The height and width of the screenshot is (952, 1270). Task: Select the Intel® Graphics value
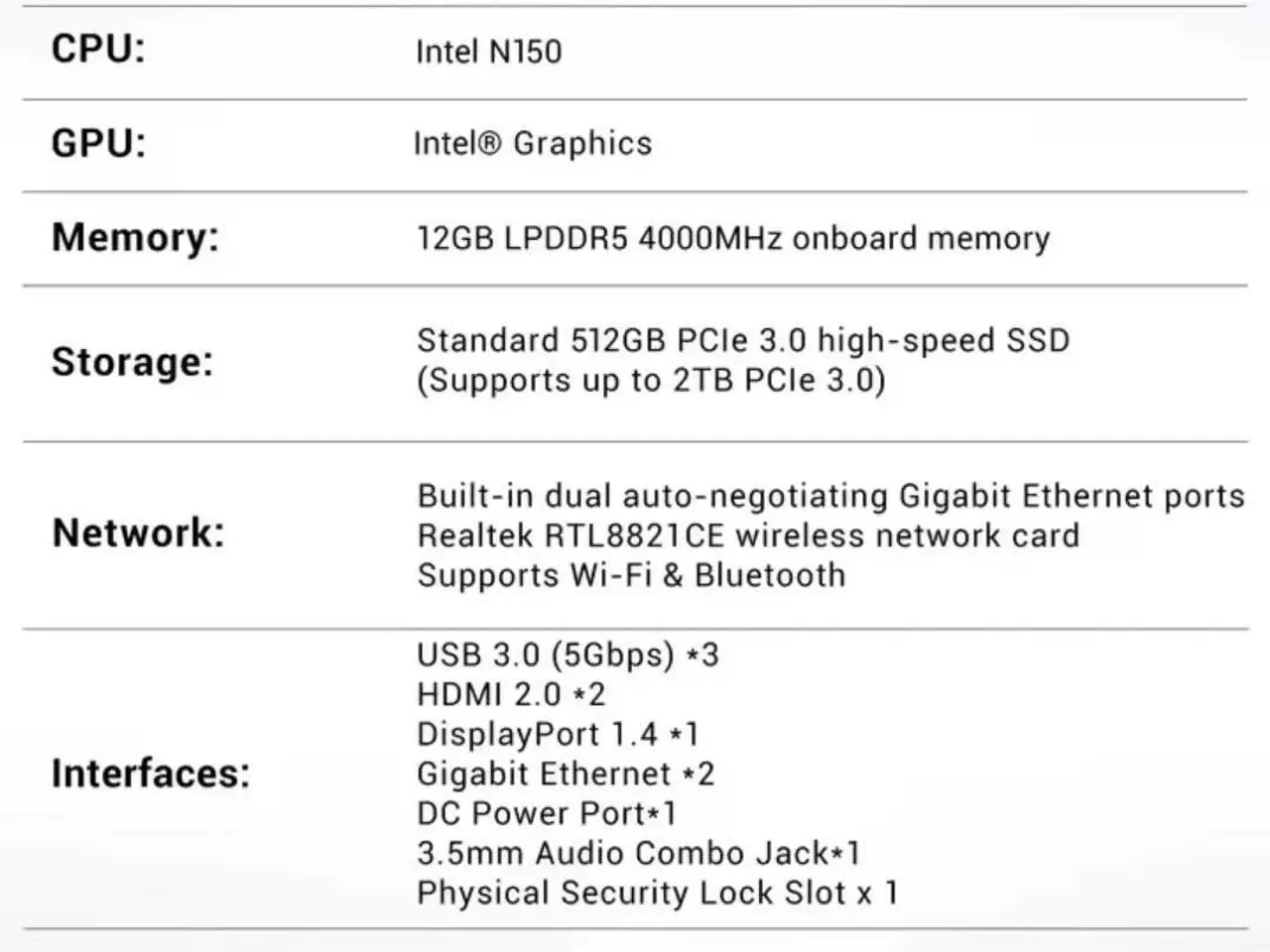pyautogui.click(x=533, y=144)
